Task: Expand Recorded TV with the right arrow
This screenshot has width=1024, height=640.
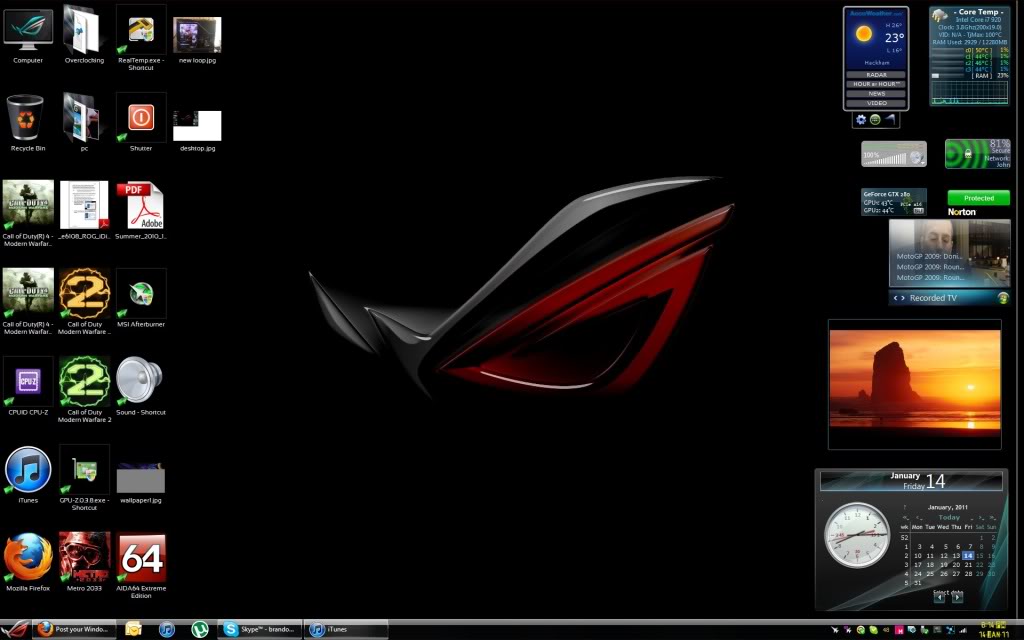Action: point(905,297)
